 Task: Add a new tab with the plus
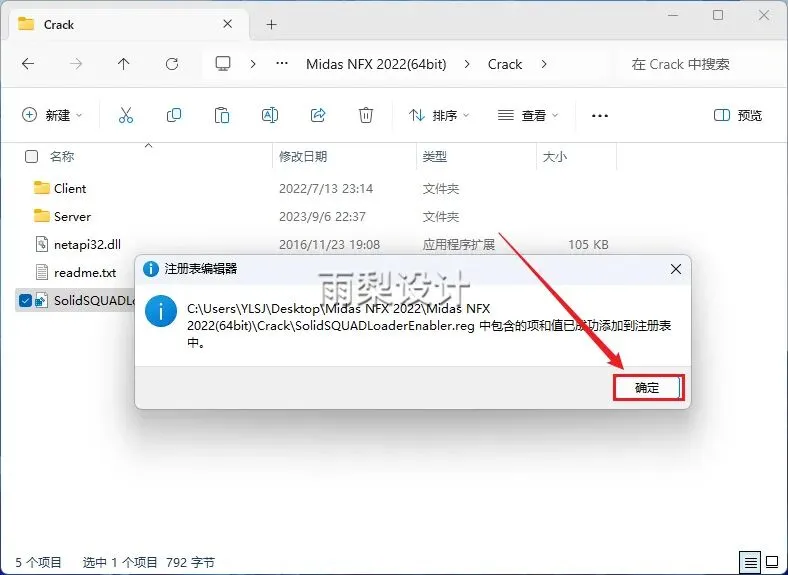271,24
